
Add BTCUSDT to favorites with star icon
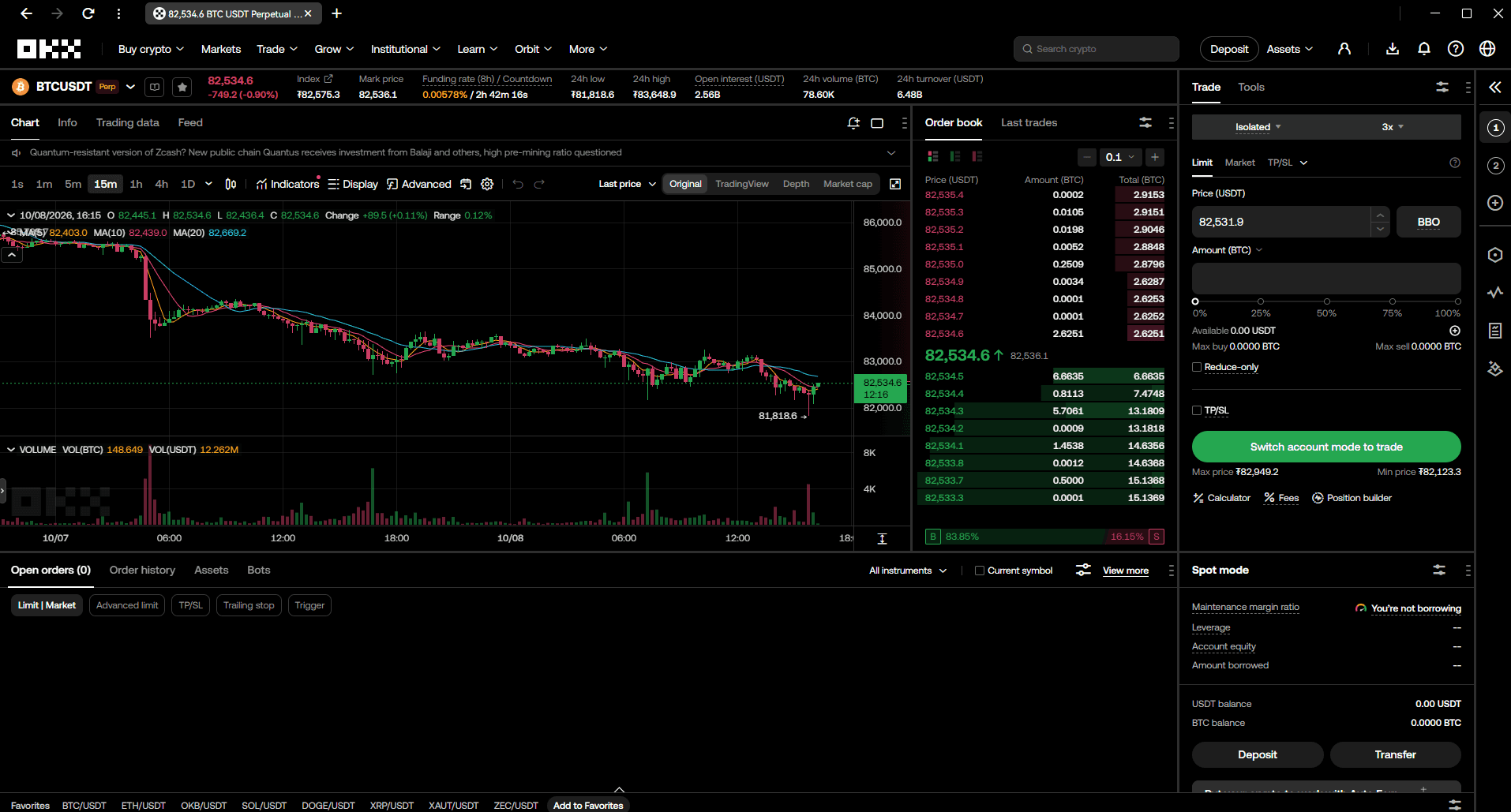[182, 87]
